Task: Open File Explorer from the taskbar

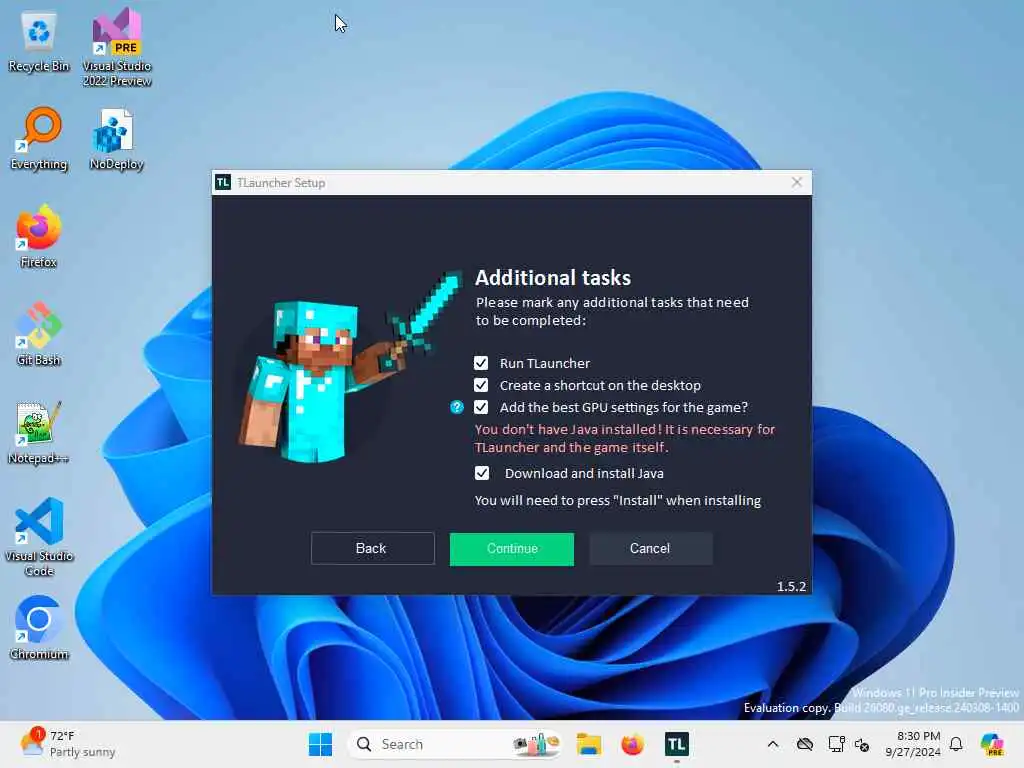Action: [588, 744]
